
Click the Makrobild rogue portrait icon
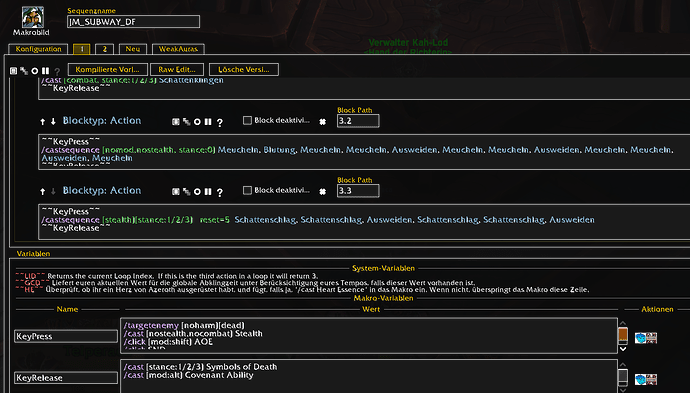[x=33, y=17]
